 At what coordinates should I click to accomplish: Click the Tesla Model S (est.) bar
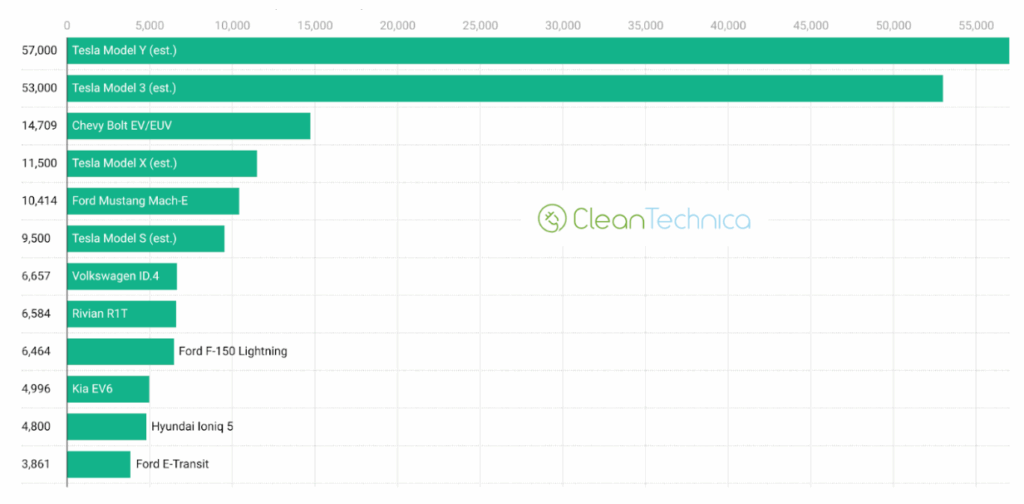pyautogui.click(x=146, y=238)
